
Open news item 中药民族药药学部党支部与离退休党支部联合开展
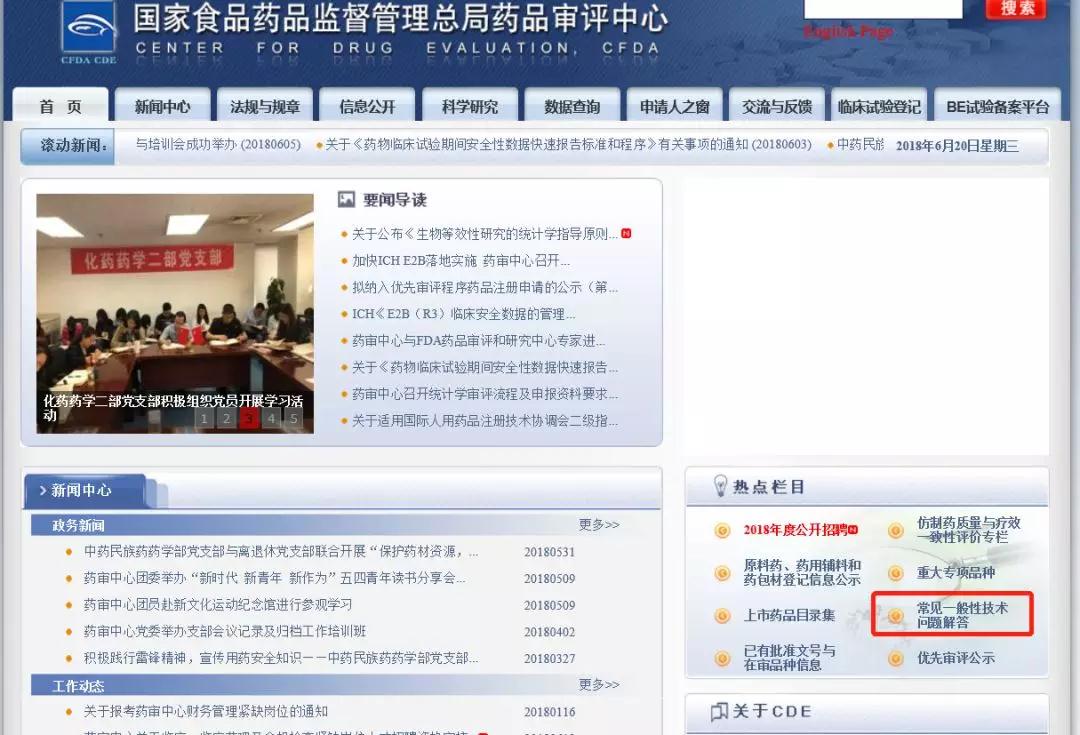click(281, 552)
